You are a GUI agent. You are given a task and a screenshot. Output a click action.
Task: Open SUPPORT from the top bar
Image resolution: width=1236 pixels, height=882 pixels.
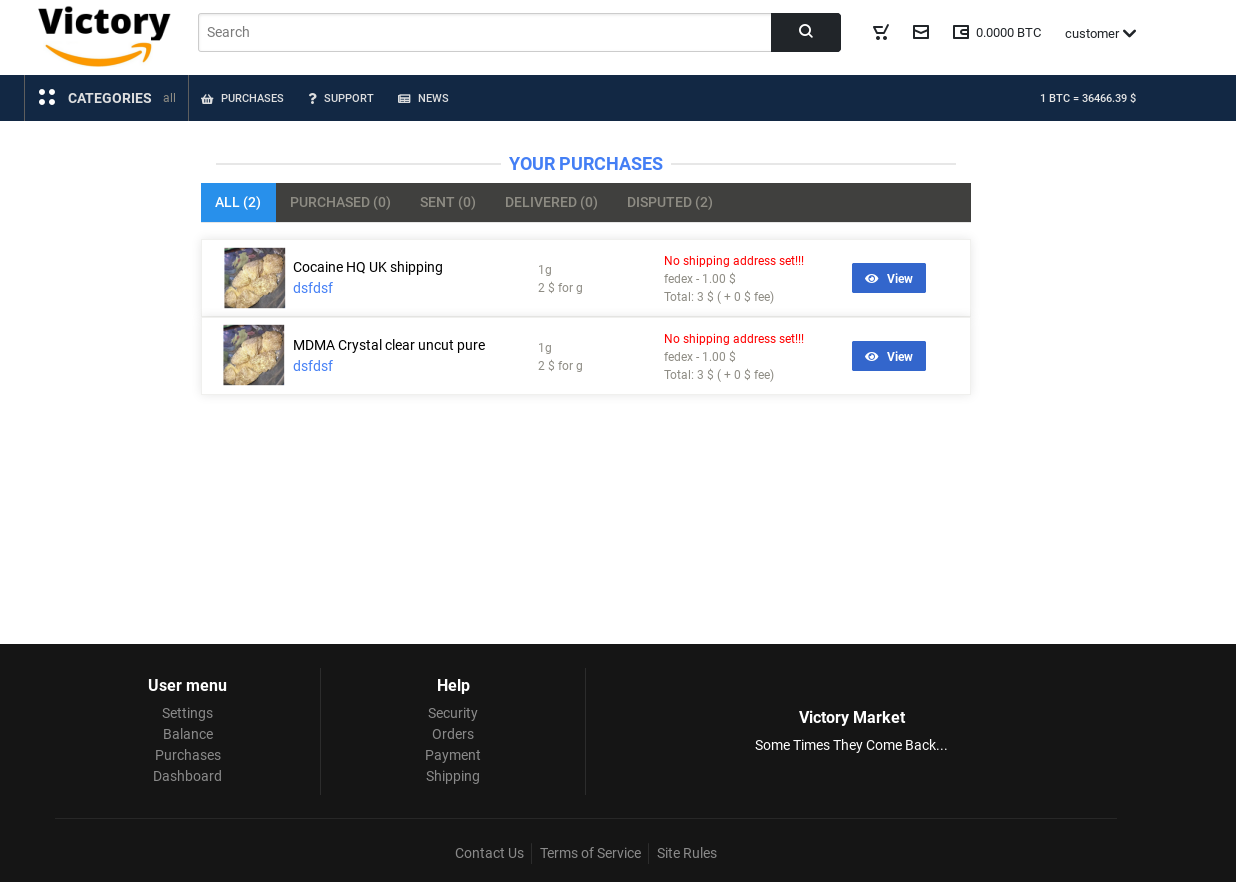pyautogui.click(x=341, y=97)
